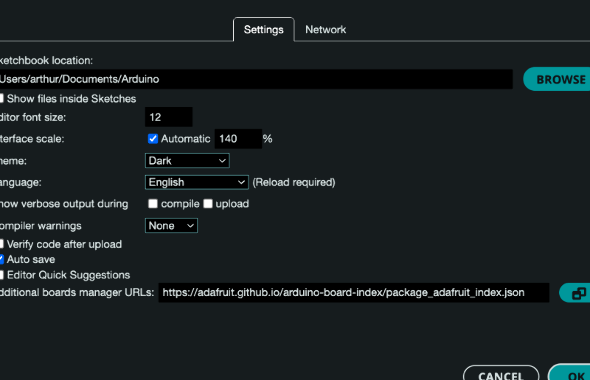This screenshot has height=380, width=590.
Task: Click the sketchbook location path field
Action: (256, 79)
